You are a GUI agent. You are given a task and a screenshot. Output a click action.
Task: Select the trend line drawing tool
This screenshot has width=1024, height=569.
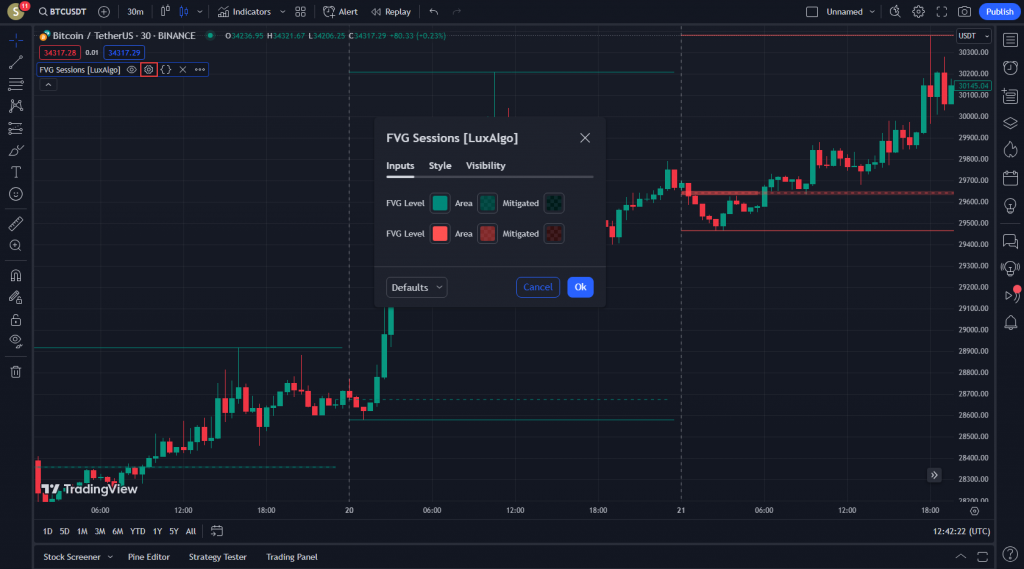tap(16, 62)
